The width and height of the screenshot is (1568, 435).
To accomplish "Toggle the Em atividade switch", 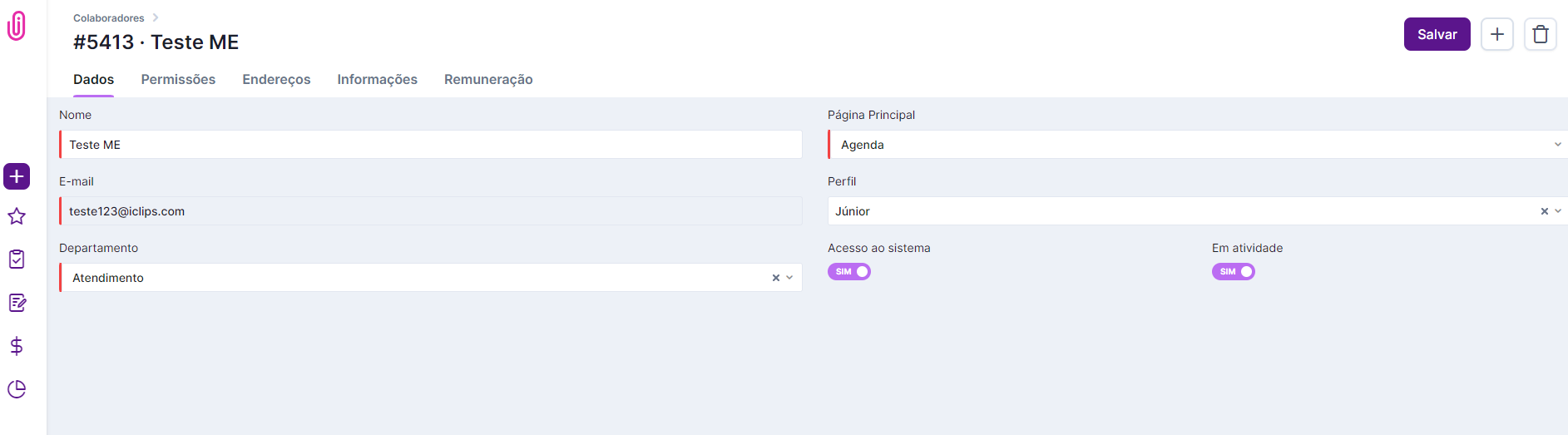I will click(x=1233, y=272).
